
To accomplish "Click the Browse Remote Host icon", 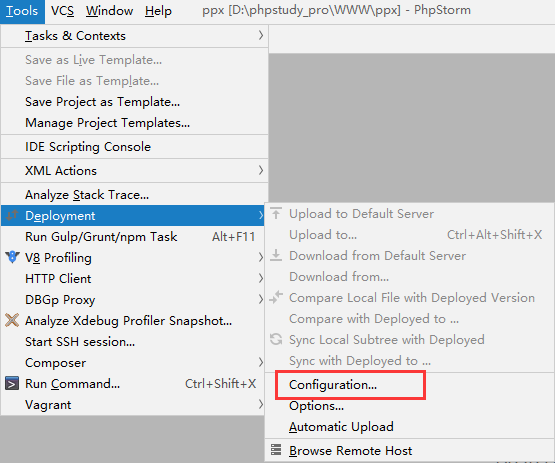I will click(276, 450).
